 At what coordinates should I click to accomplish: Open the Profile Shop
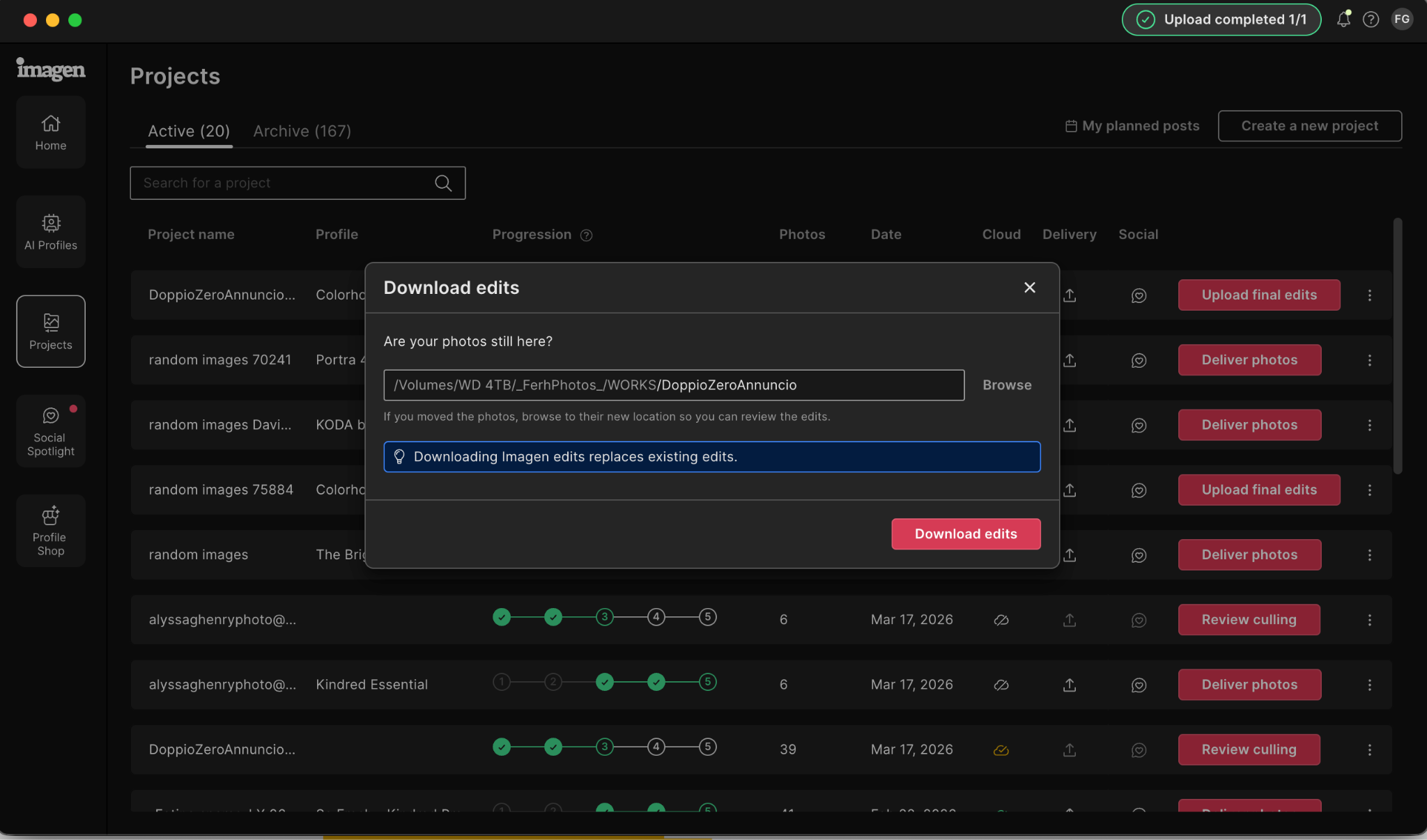pos(51,531)
